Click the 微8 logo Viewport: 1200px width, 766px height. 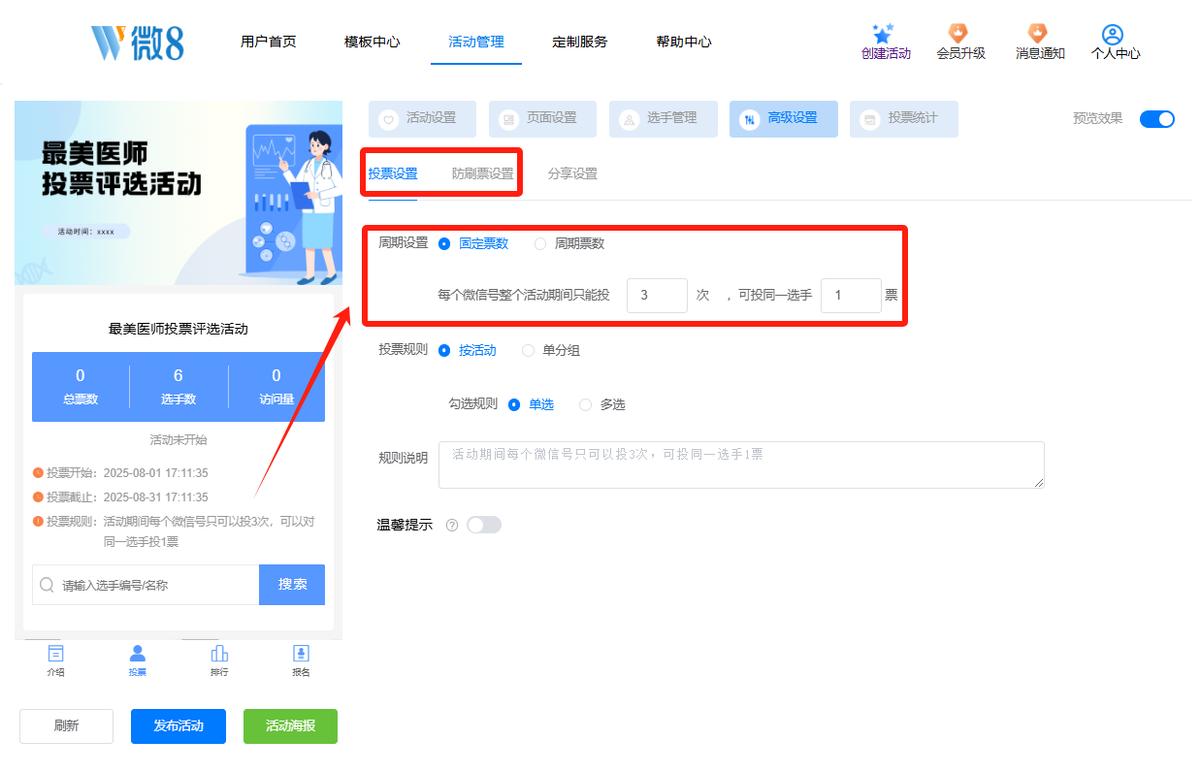coord(137,42)
